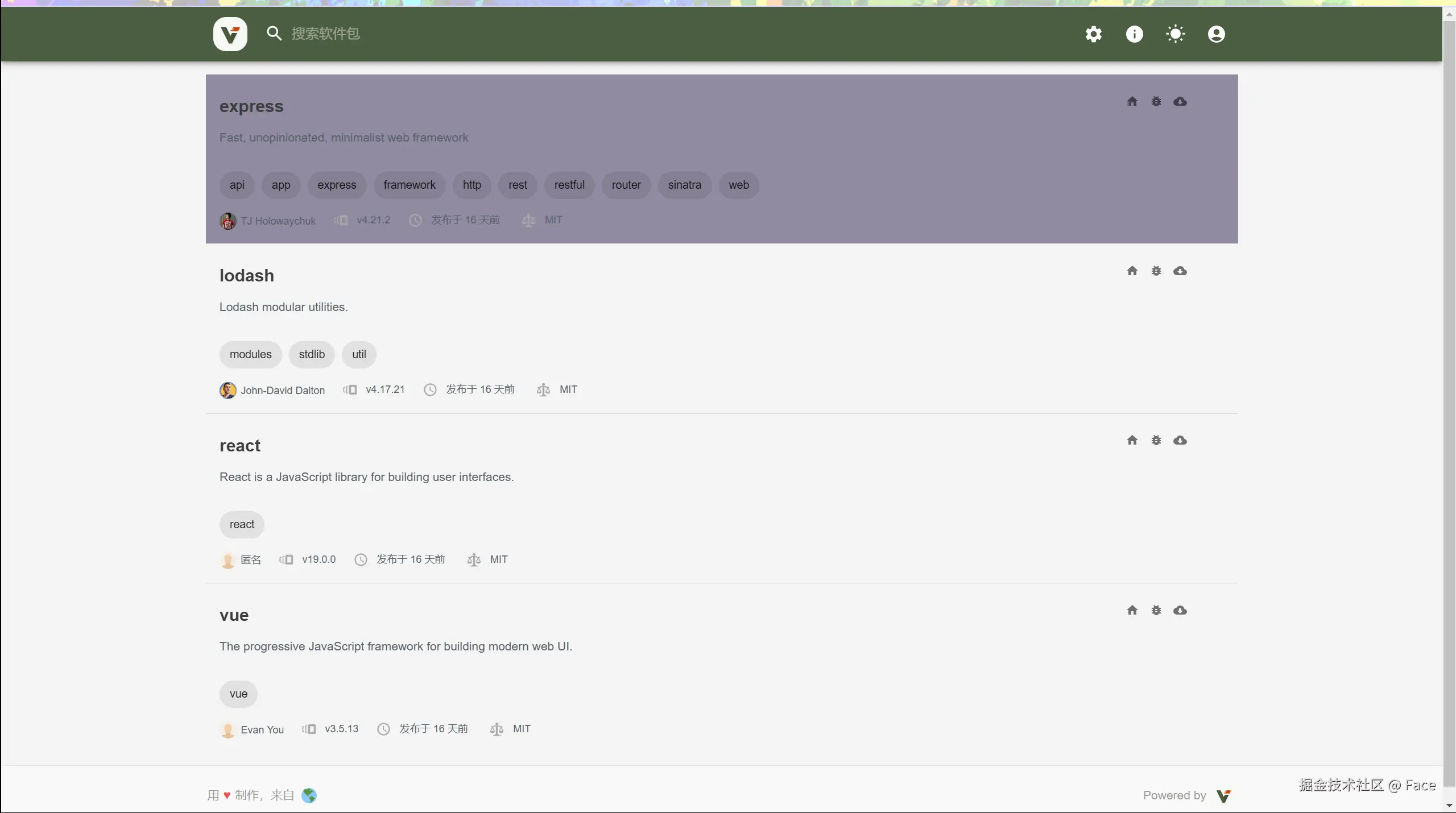Open the express package homepage icon
The image size is (1456, 813).
click(1132, 102)
